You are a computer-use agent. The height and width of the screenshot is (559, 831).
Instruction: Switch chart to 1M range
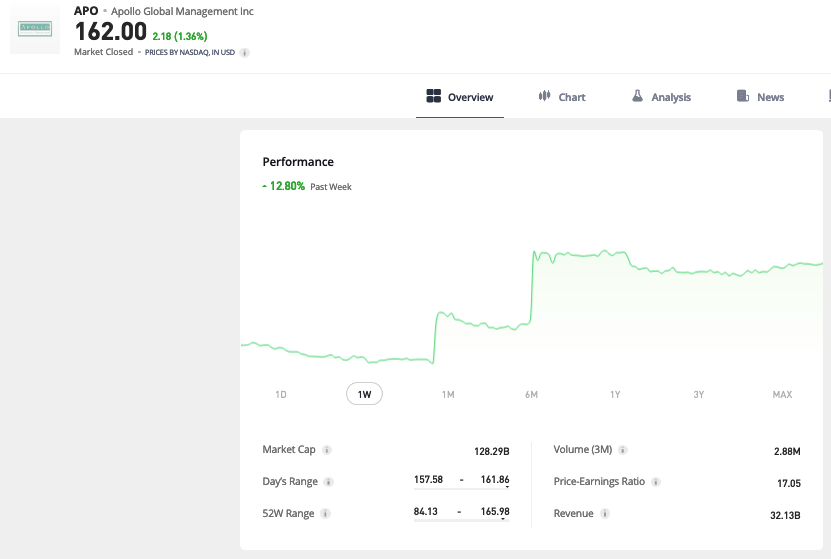tap(448, 395)
